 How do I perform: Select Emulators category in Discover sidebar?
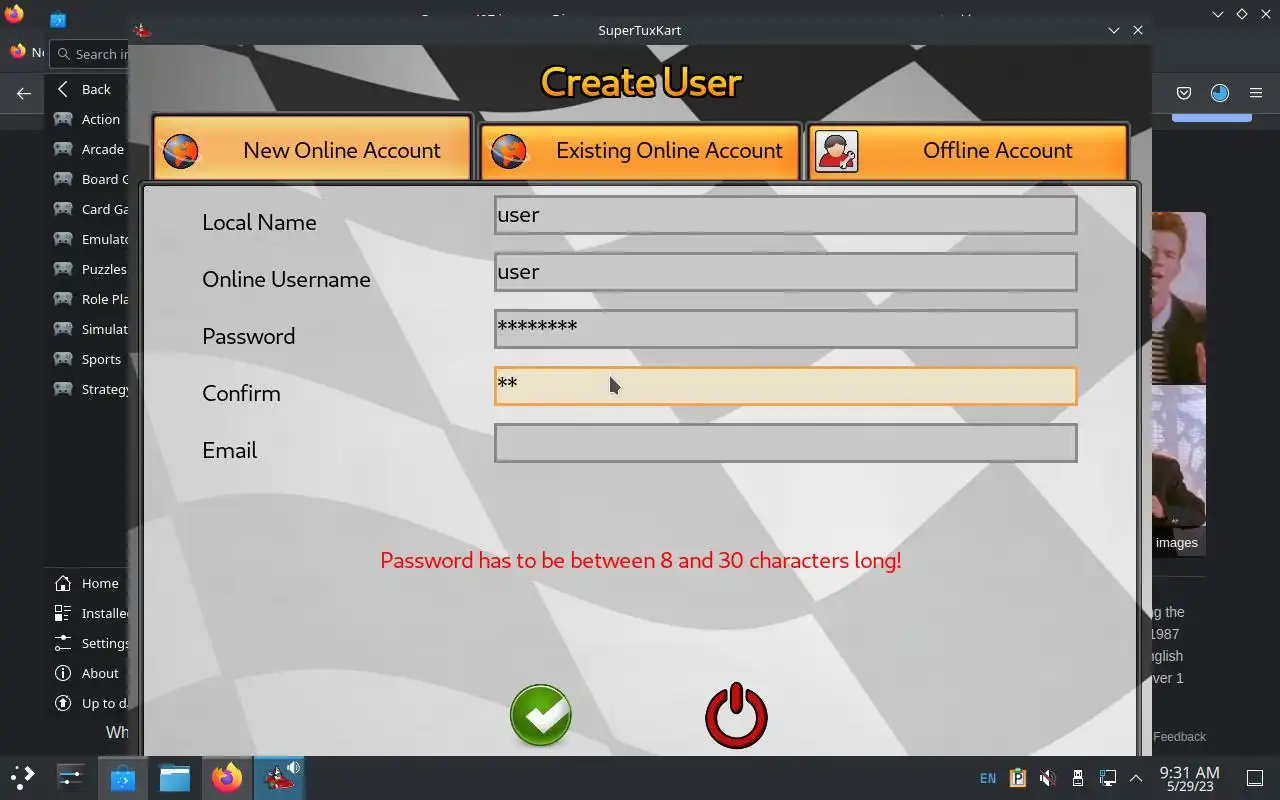(x=88, y=239)
